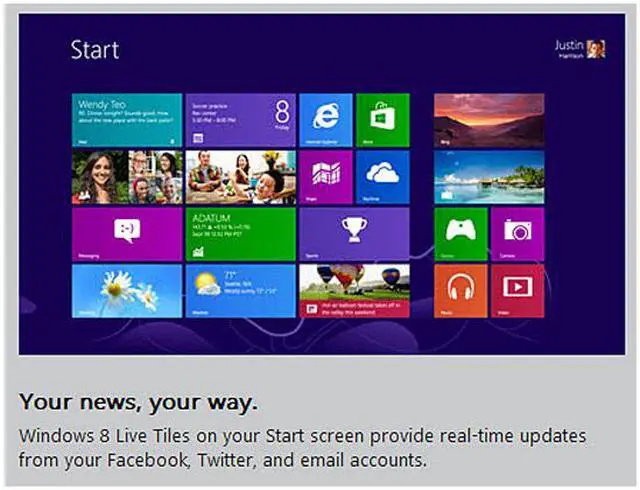Open the Travel tile with tropical beach

(489, 177)
